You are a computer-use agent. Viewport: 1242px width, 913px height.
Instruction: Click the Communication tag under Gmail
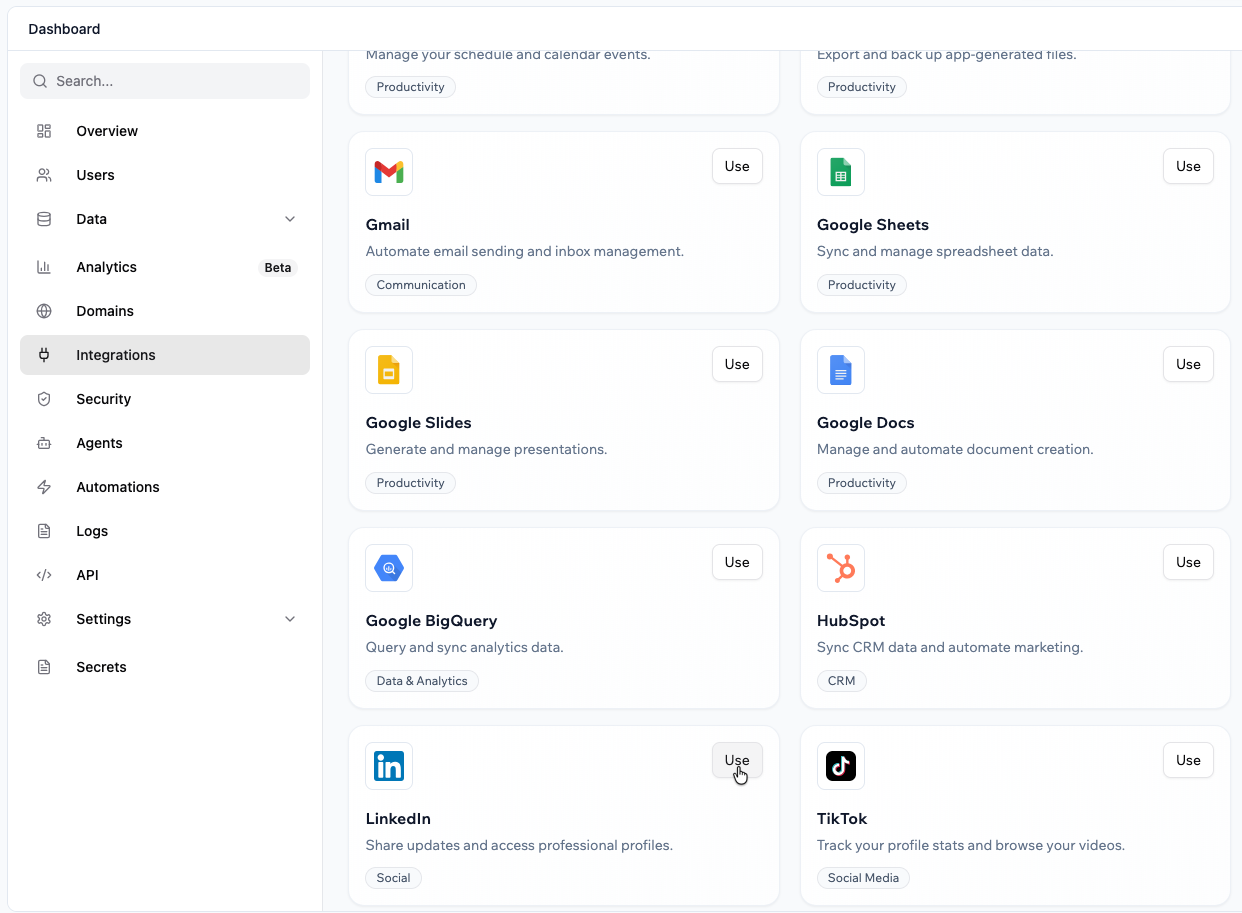420,285
